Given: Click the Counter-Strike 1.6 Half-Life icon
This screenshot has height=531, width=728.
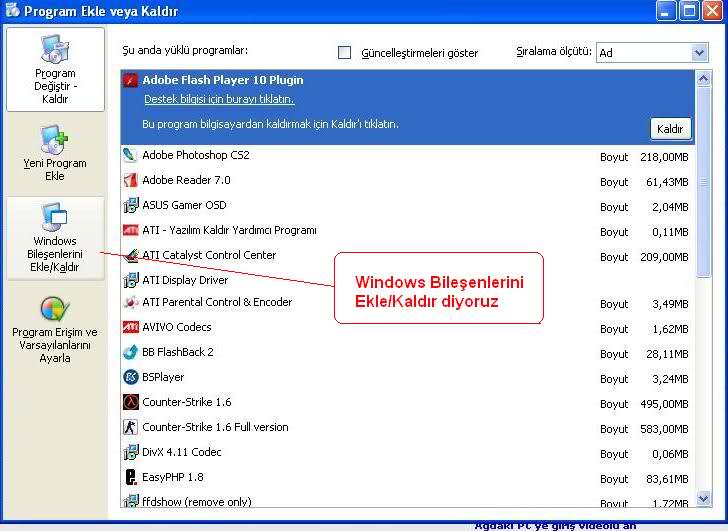Looking at the screenshot, I should pyautogui.click(x=130, y=402).
